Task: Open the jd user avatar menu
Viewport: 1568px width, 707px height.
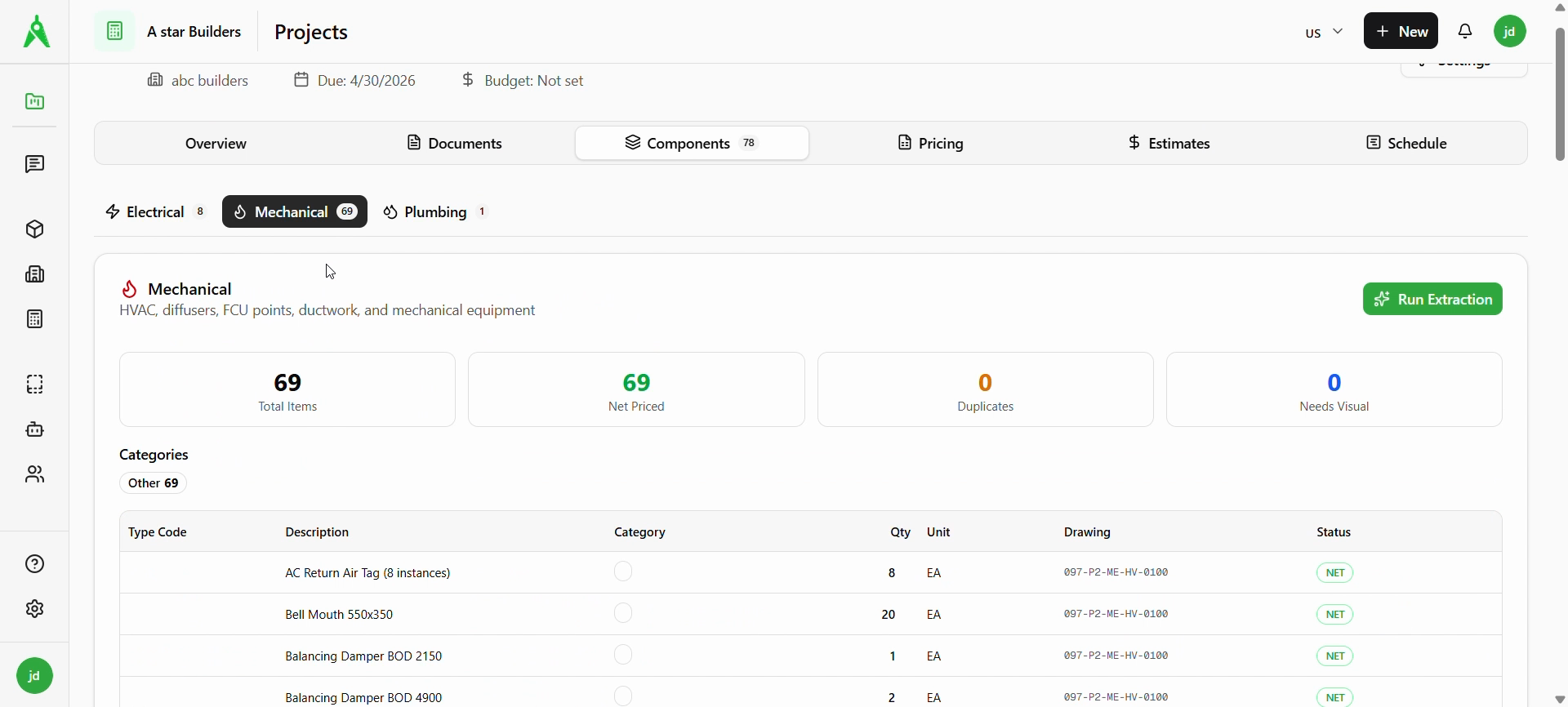Action: [1510, 31]
